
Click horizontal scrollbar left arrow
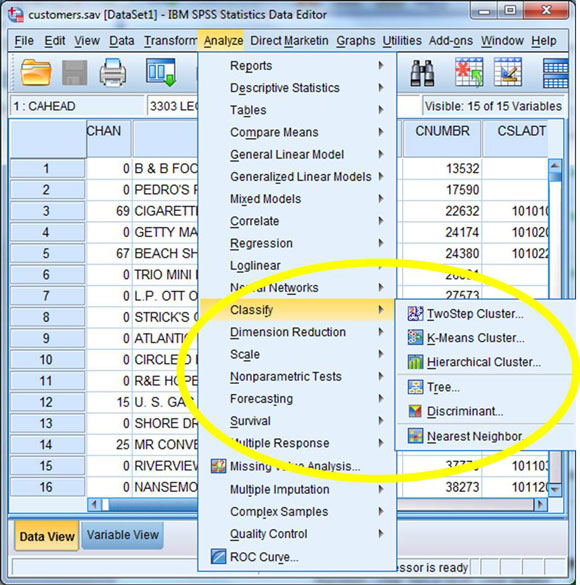coord(94,505)
